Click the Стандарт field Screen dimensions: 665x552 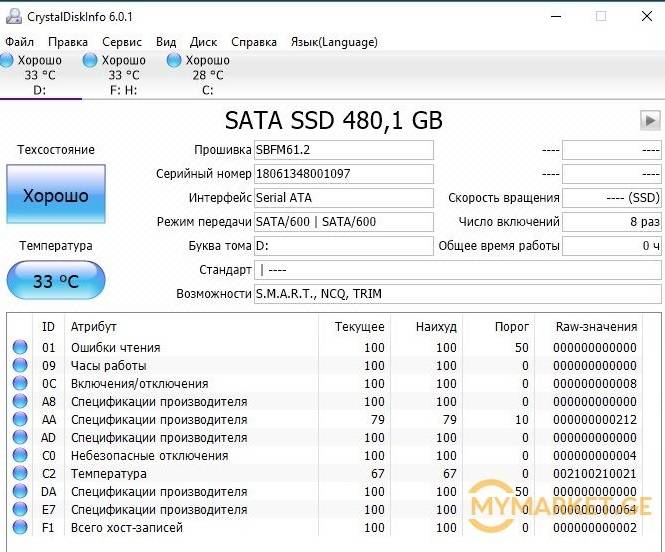pyautogui.click(x=458, y=270)
